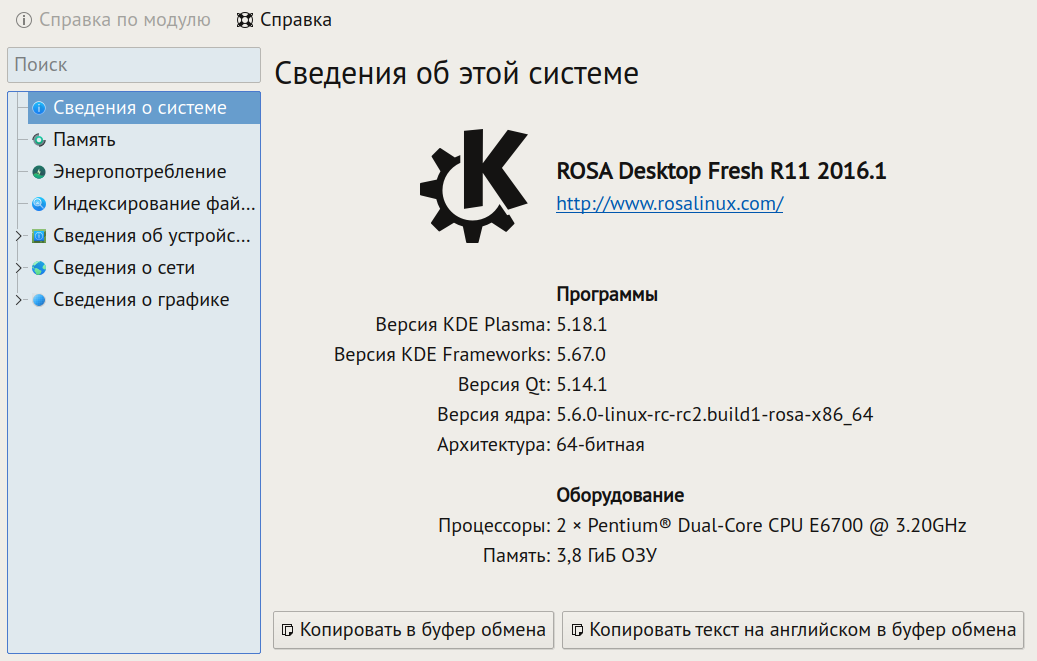Select the Индексирование файлов entry
Image resolution: width=1037 pixels, height=661 pixels.
pyautogui.click(x=154, y=204)
